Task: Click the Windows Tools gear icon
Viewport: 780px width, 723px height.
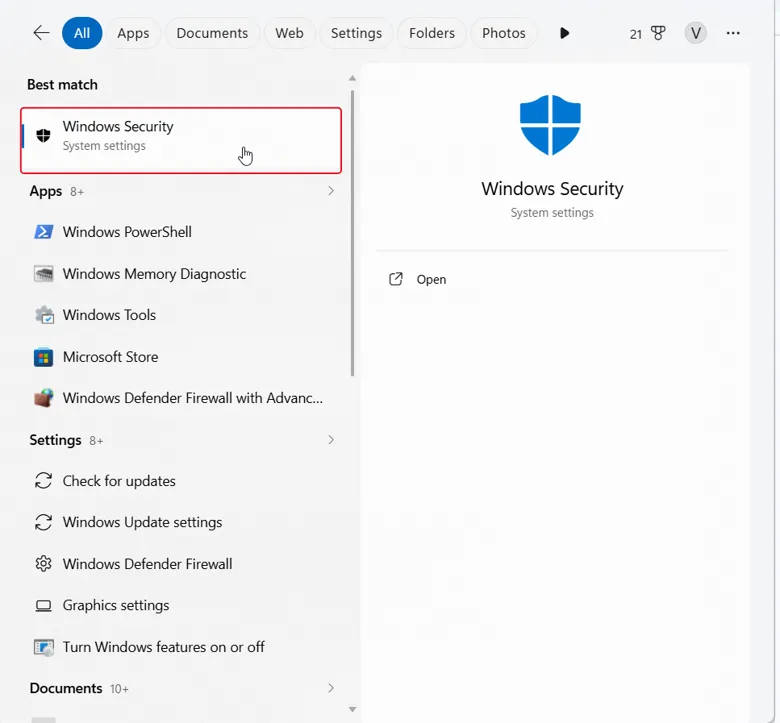Action: (43, 315)
